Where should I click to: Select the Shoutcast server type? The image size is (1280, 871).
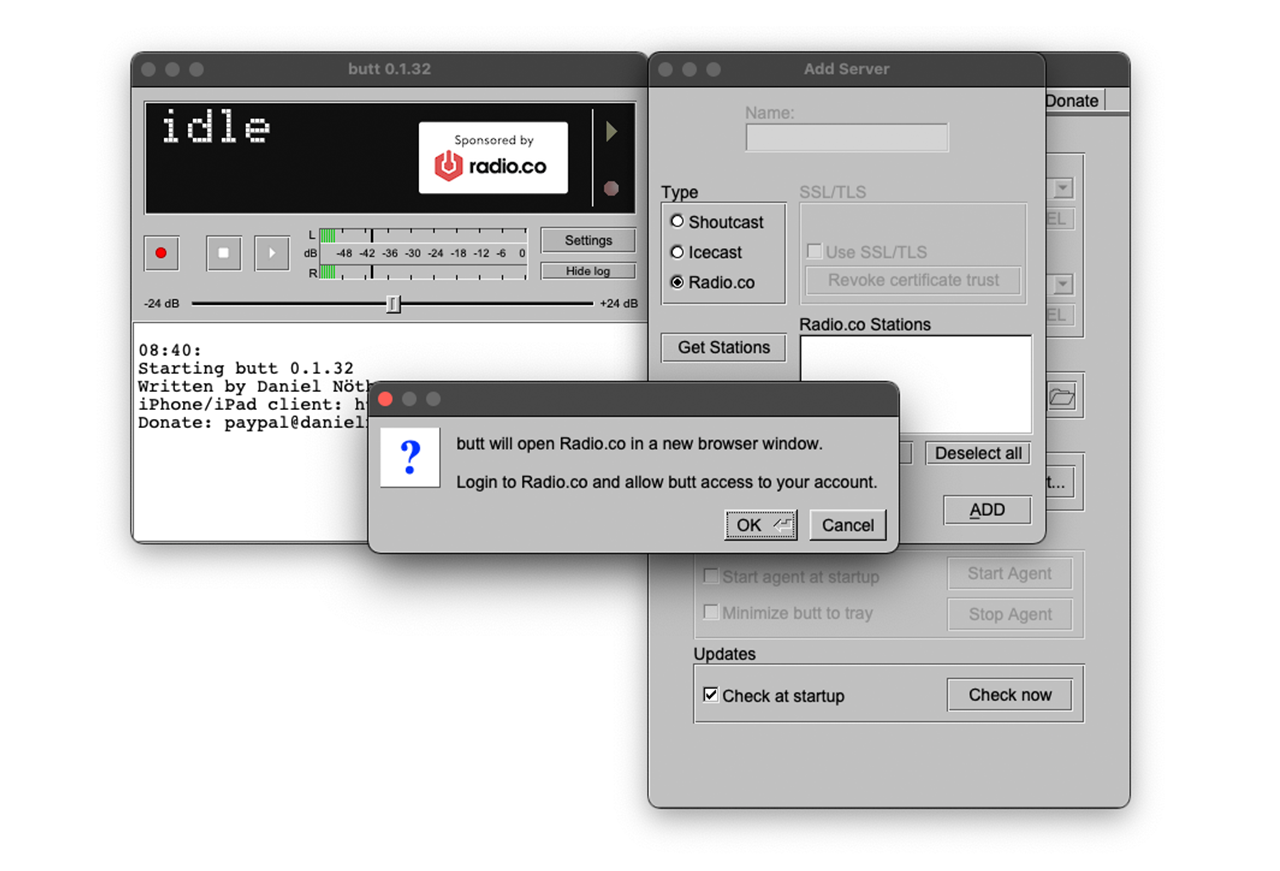(x=678, y=222)
